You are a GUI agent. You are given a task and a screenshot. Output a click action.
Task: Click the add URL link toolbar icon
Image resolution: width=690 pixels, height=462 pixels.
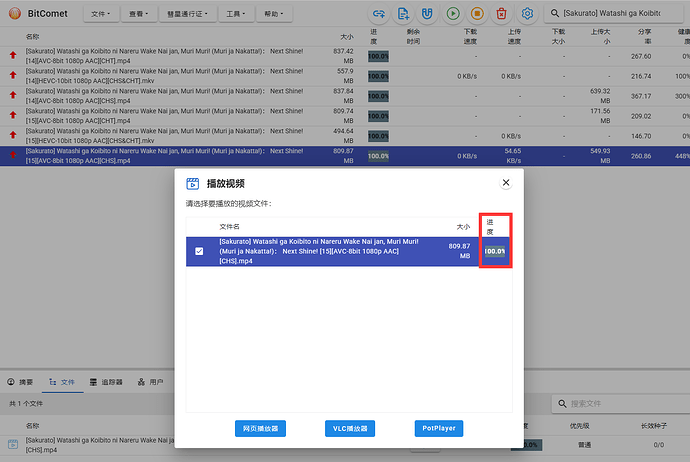pos(379,14)
